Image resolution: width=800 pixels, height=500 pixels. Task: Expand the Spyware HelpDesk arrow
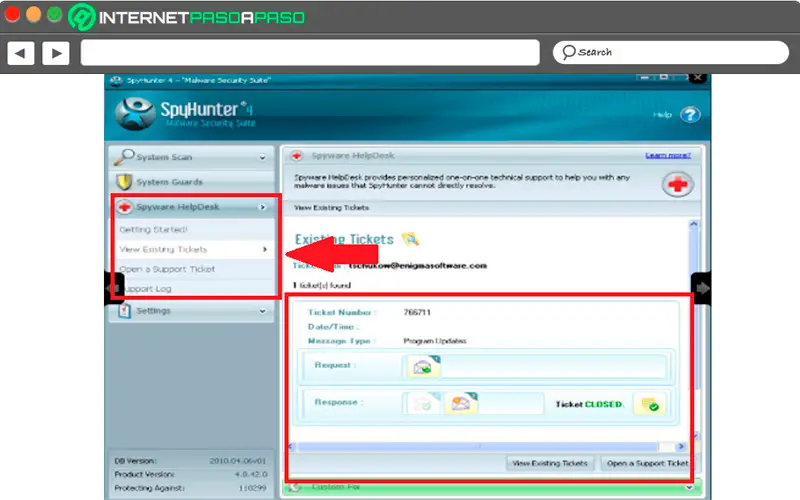click(x=263, y=207)
